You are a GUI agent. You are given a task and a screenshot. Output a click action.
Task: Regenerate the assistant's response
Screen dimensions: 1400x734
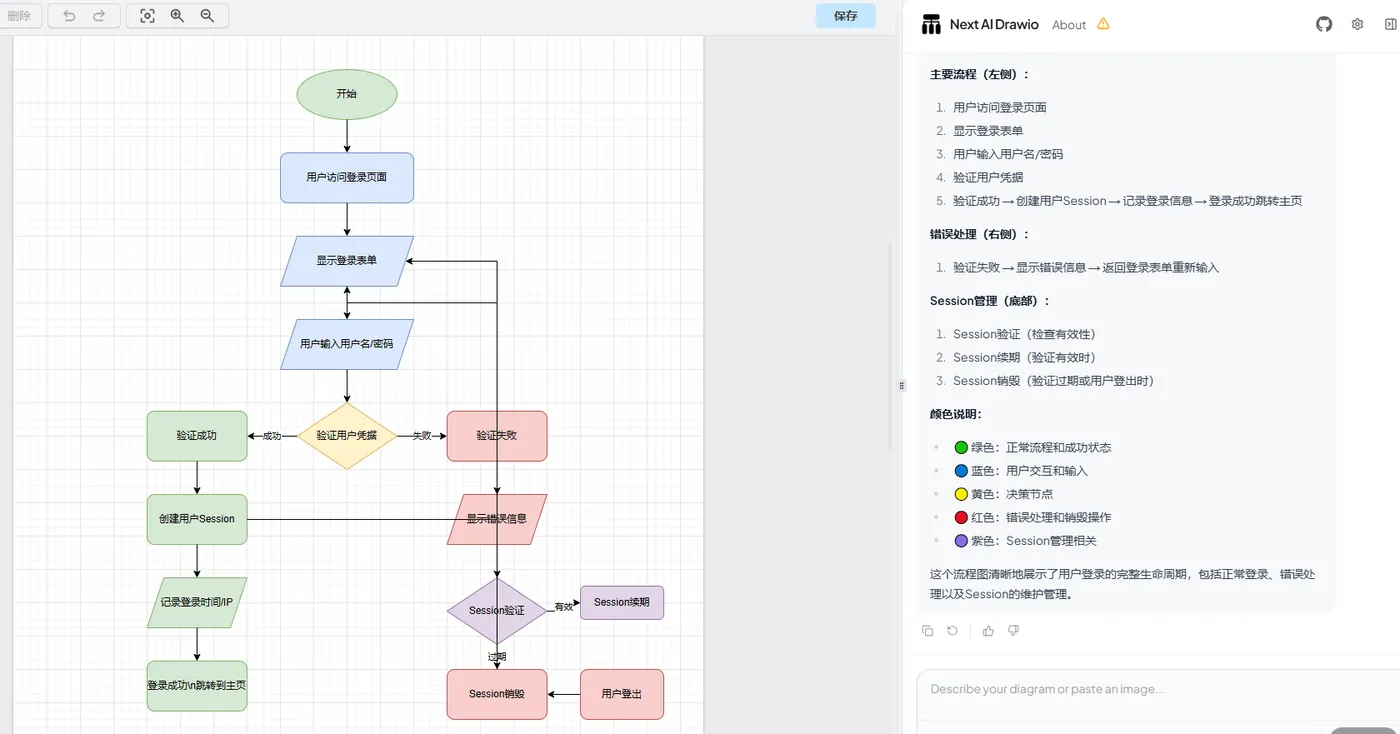pyautogui.click(x=952, y=631)
